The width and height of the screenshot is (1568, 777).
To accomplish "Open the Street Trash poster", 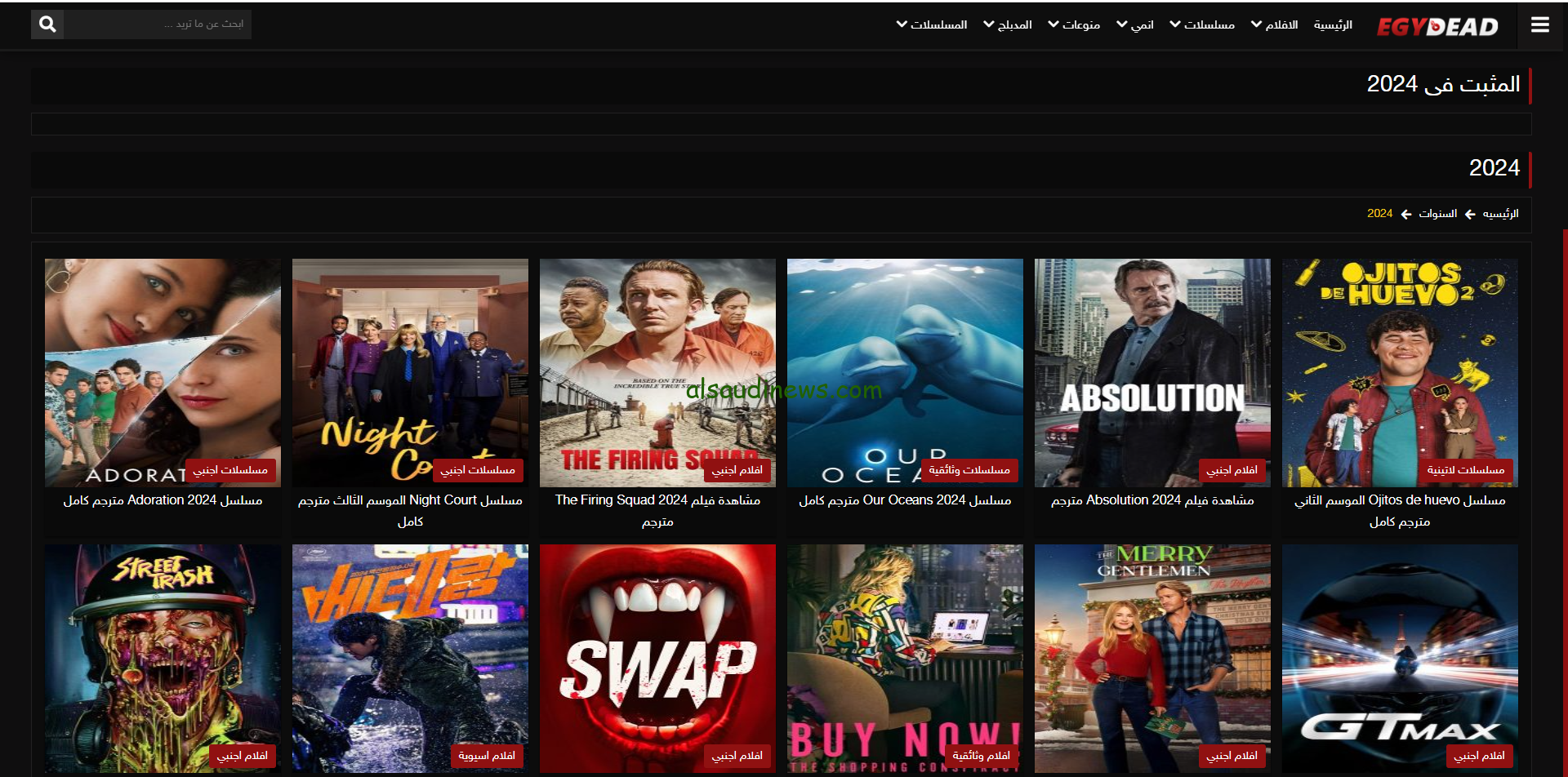I will click(163, 659).
